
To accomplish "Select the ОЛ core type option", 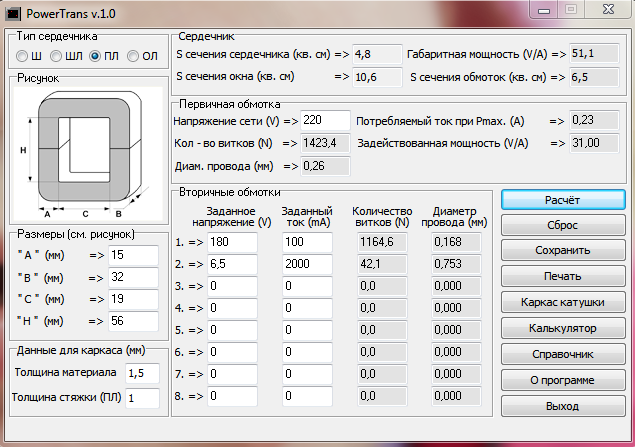I will coord(133,56).
